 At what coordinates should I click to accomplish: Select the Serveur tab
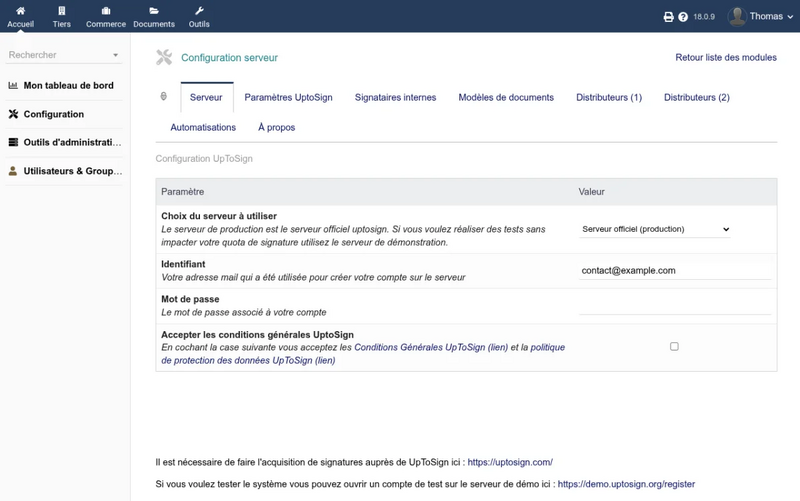coord(206,97)
